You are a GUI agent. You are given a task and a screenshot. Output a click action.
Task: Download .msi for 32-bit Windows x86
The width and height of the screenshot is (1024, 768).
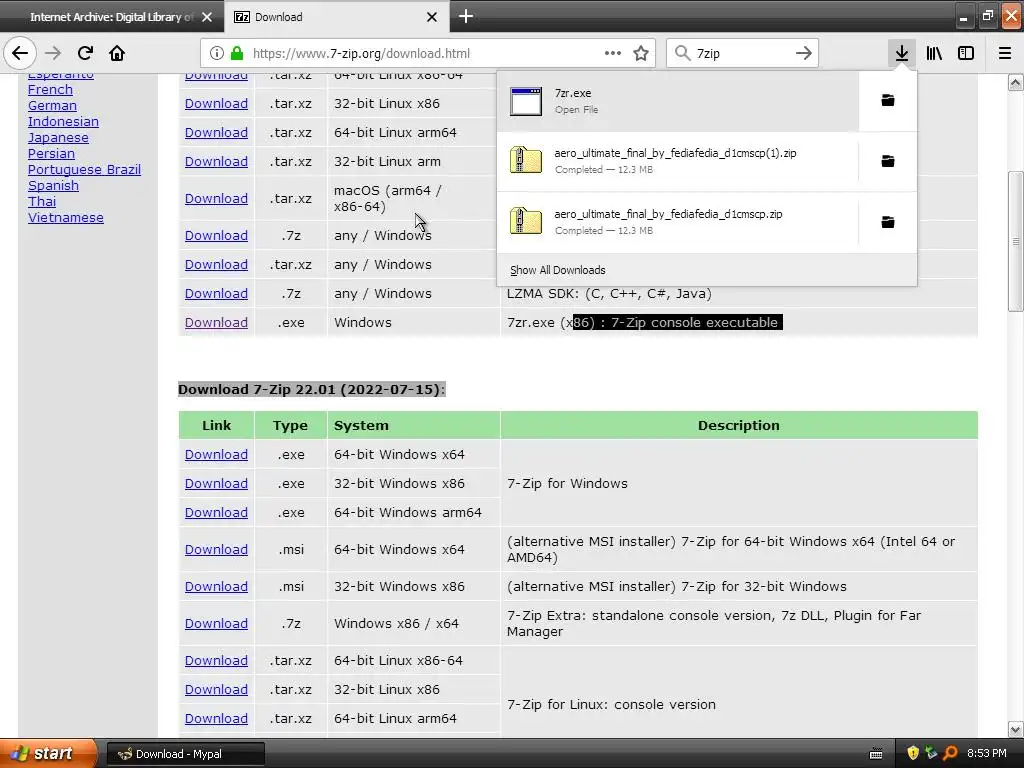216,586
